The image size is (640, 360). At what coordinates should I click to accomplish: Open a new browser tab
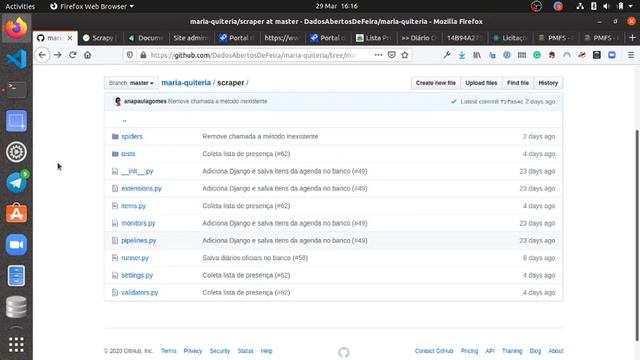click(632, 38)
